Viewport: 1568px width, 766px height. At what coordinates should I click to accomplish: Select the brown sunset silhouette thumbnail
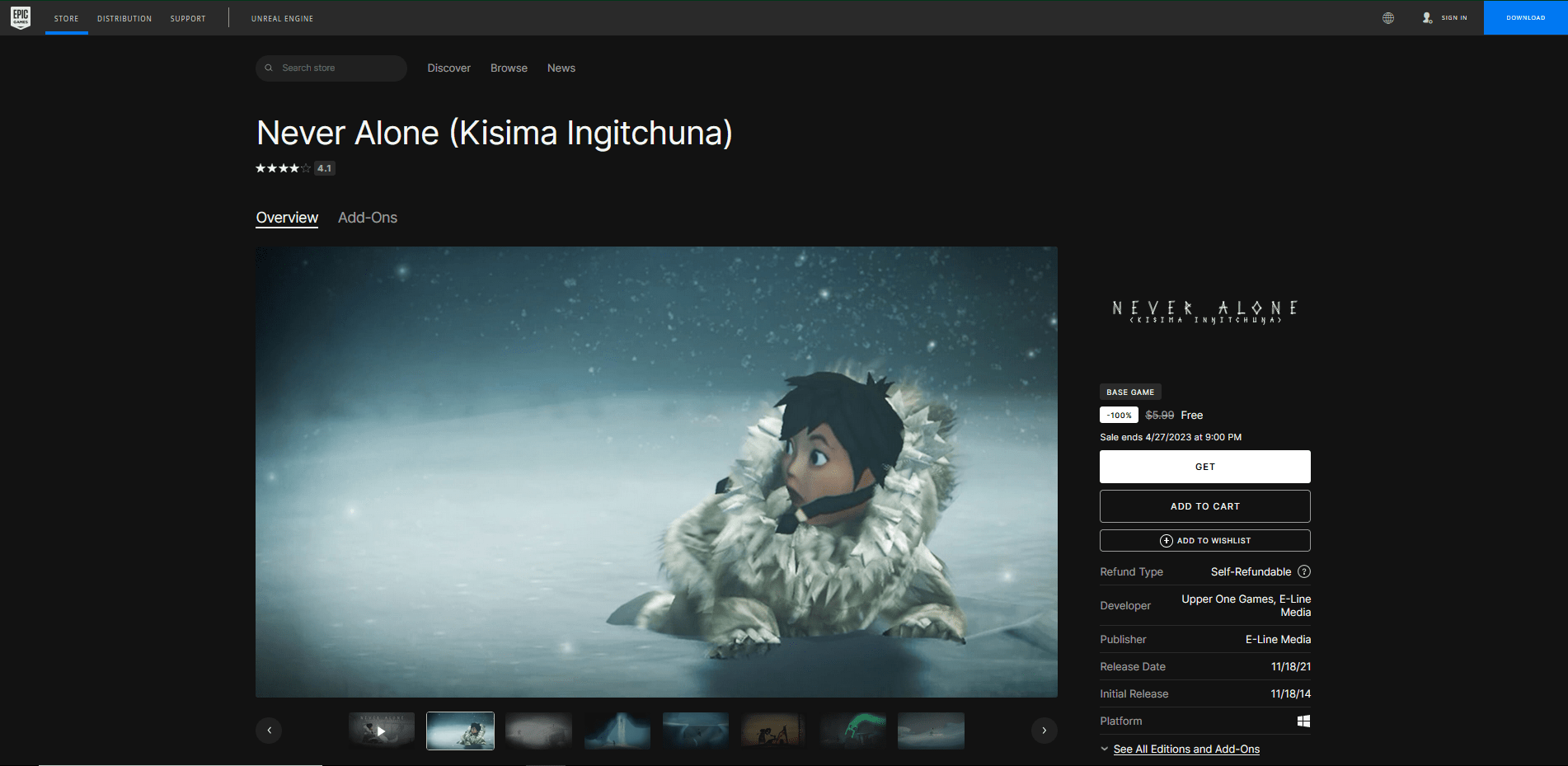774,731
